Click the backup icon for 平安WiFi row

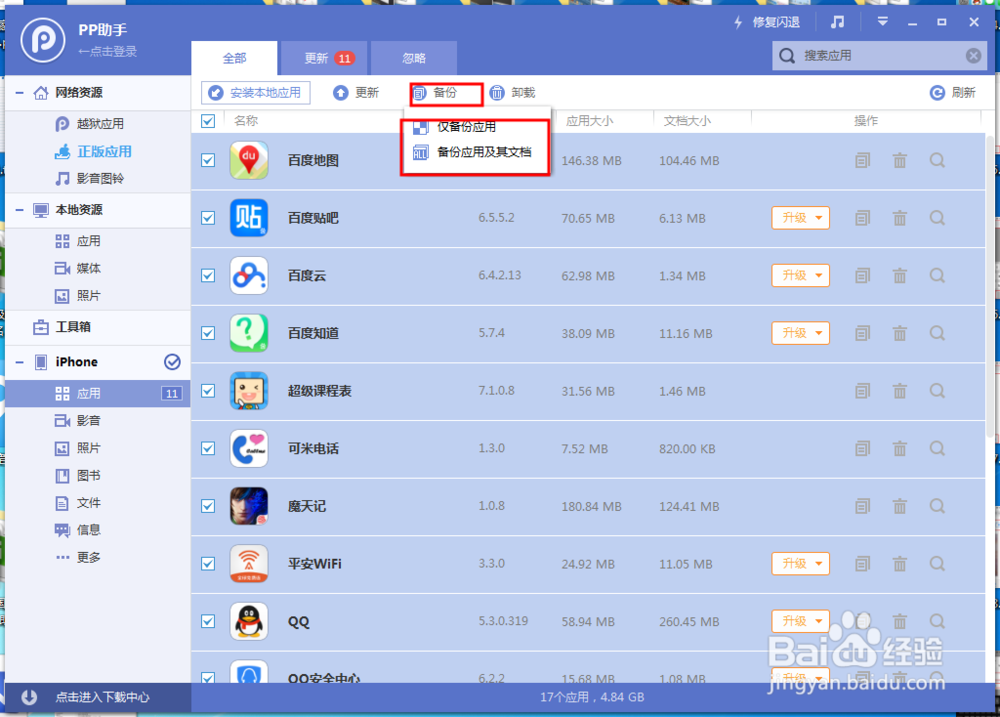pos(862,564)
